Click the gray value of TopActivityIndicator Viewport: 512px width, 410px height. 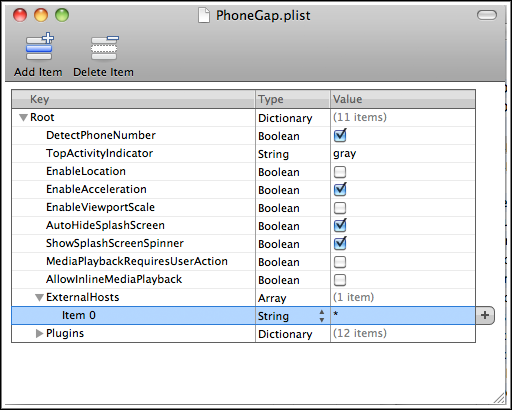[x=344, y=154]
